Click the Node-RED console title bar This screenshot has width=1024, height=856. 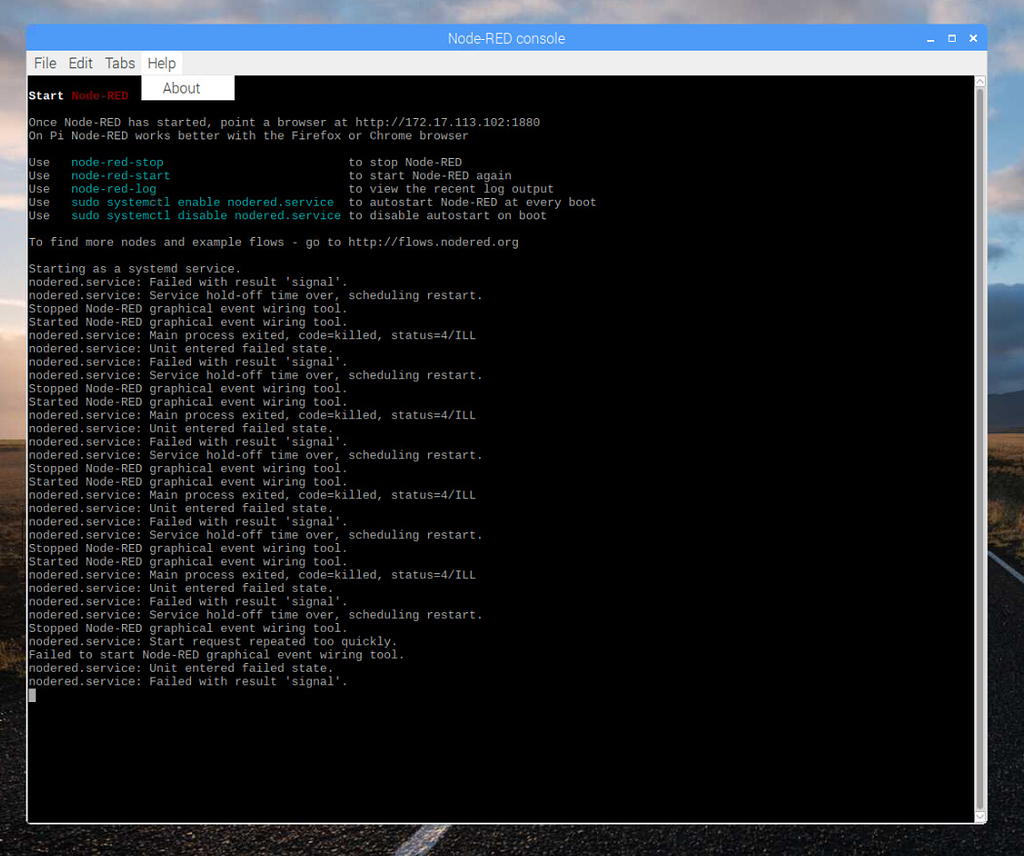(x=506, y=38)
